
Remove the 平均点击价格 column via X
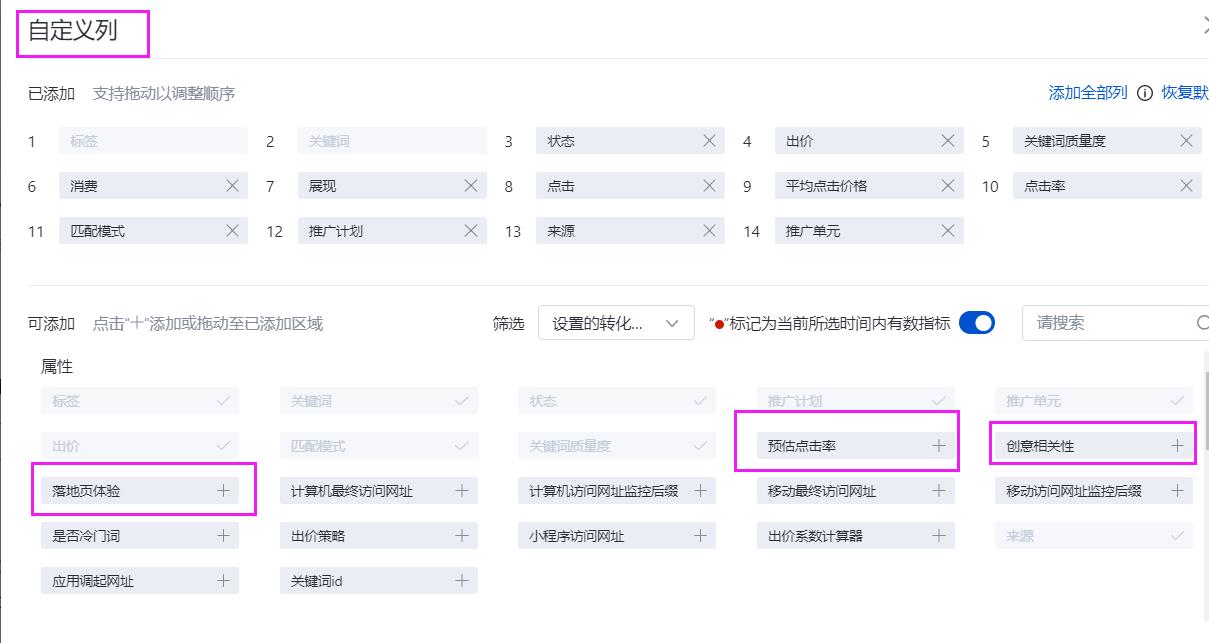click(x=948, y=186)
